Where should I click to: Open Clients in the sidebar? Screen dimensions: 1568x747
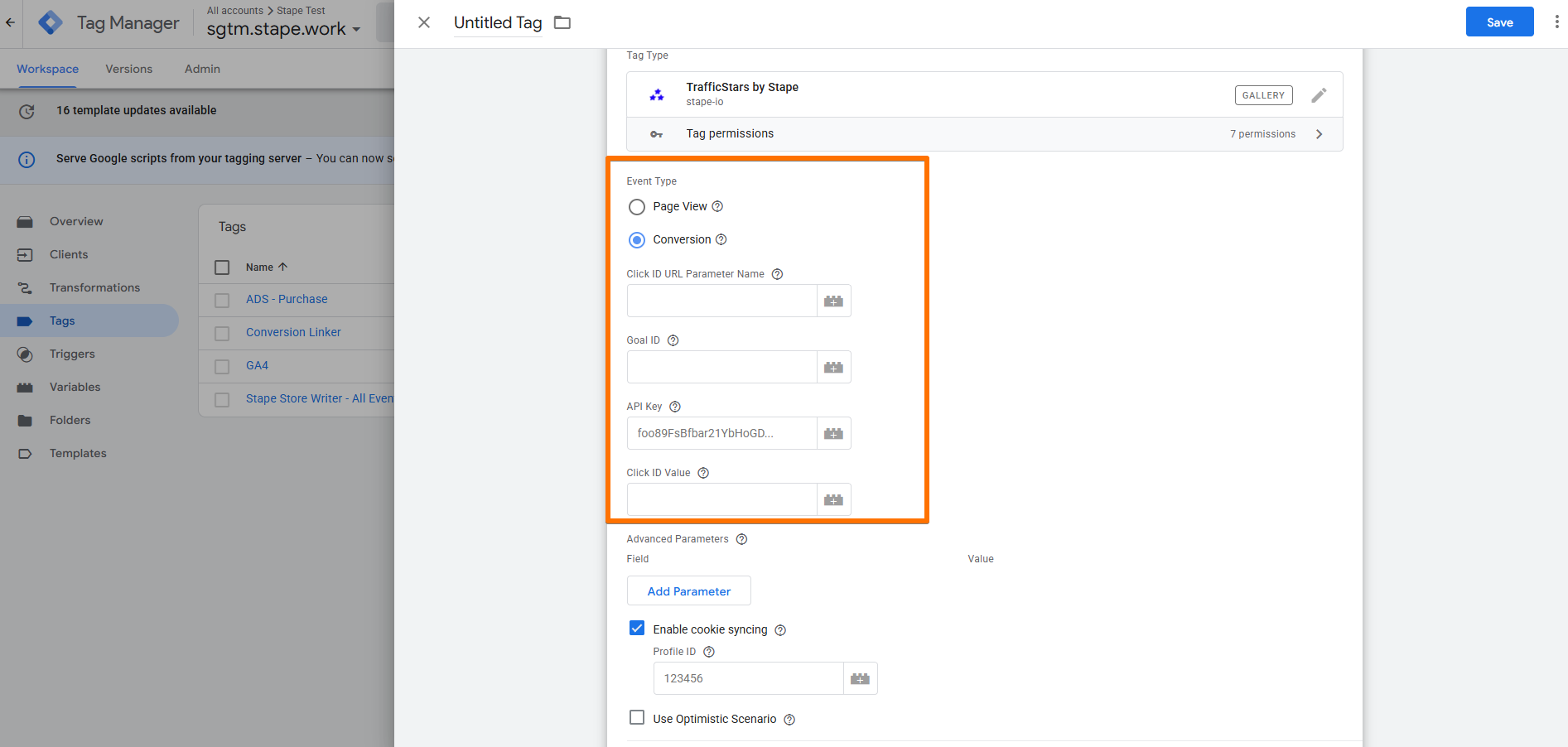click(69, 254)
